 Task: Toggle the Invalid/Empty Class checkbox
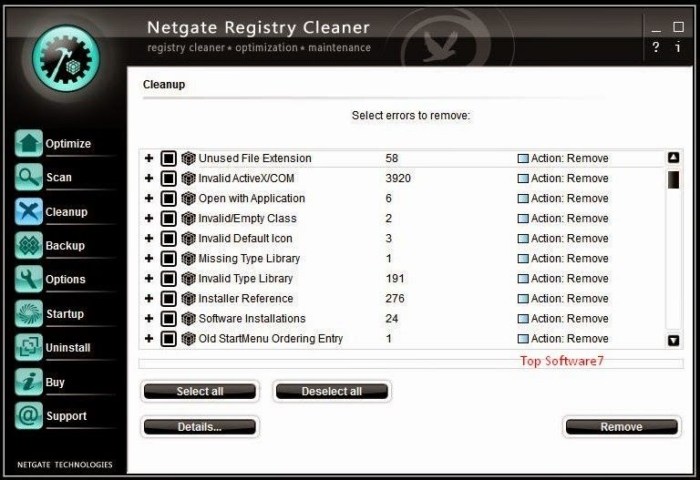[168, 218]
